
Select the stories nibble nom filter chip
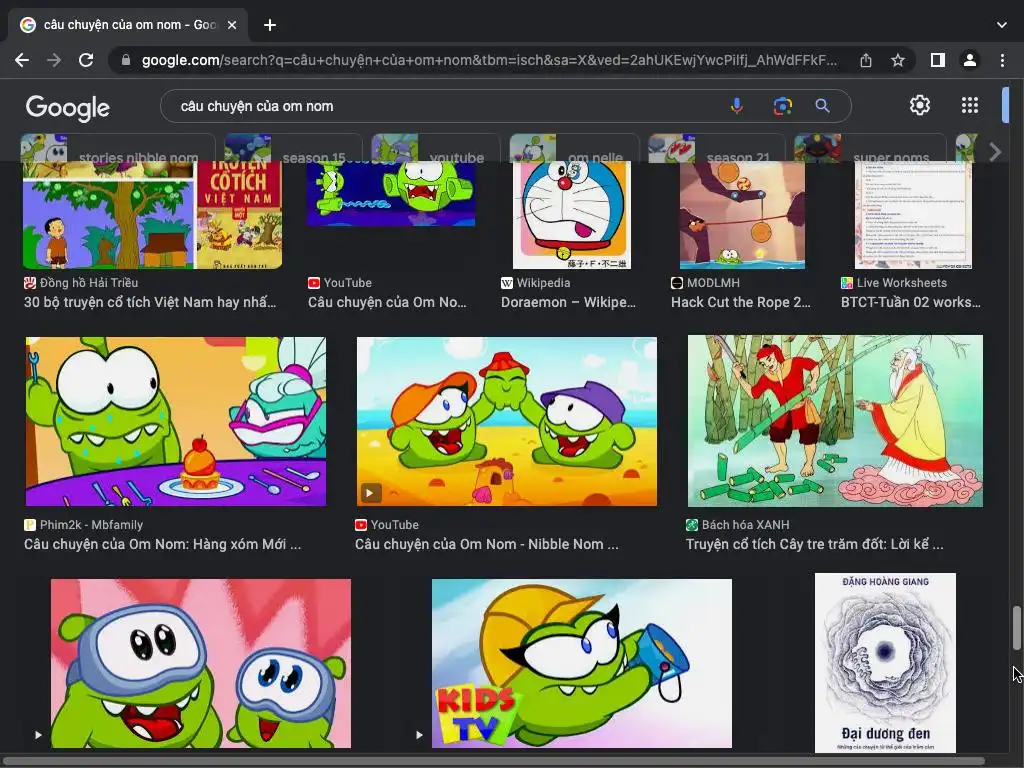click(x=118, y=148)
